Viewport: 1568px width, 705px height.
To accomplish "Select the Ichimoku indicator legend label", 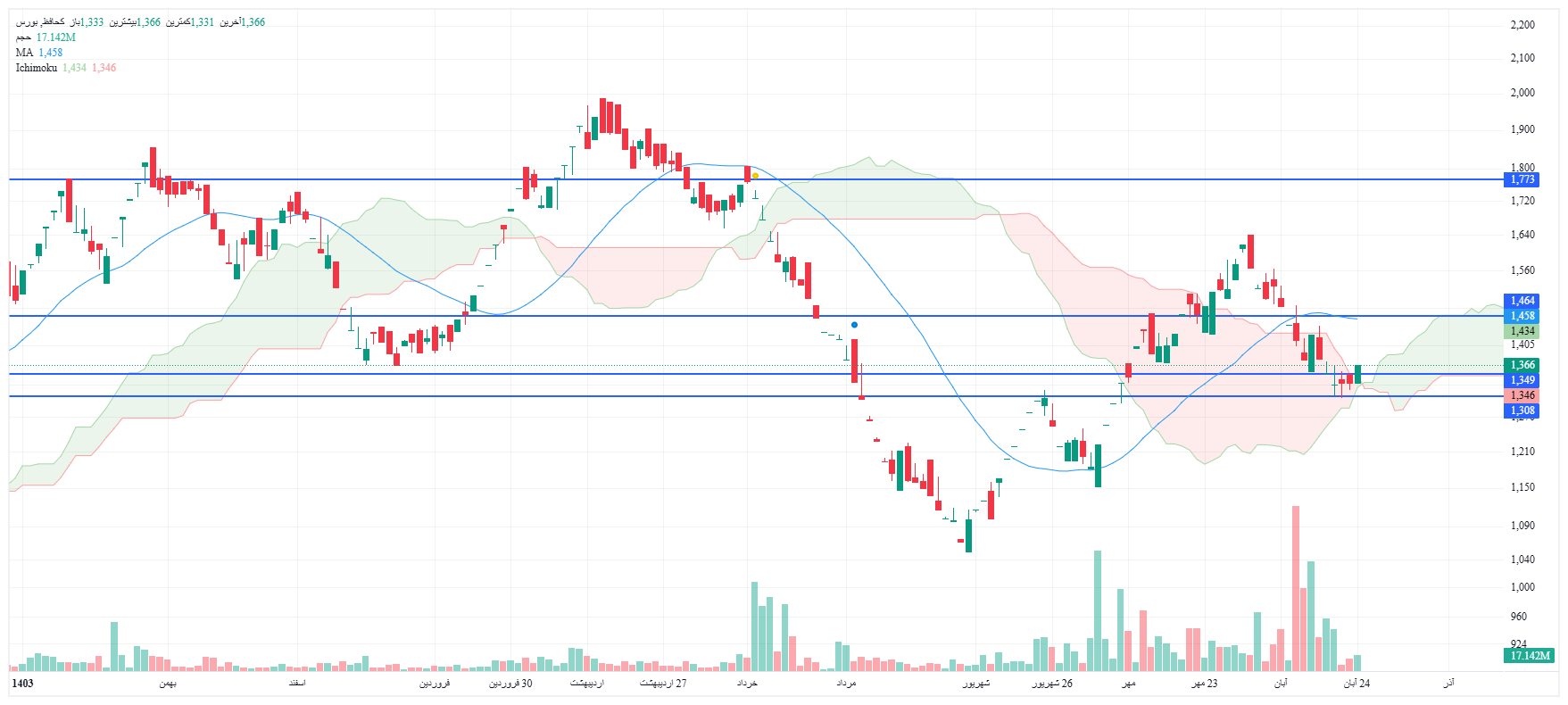I will [x=36, y=68].
